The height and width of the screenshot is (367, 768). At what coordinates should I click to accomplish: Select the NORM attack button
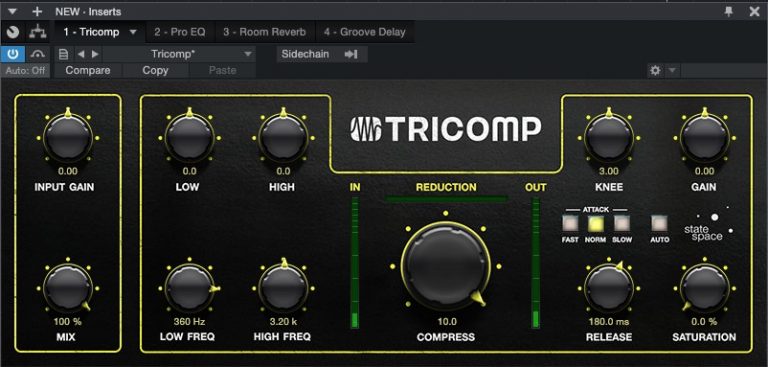596,223
